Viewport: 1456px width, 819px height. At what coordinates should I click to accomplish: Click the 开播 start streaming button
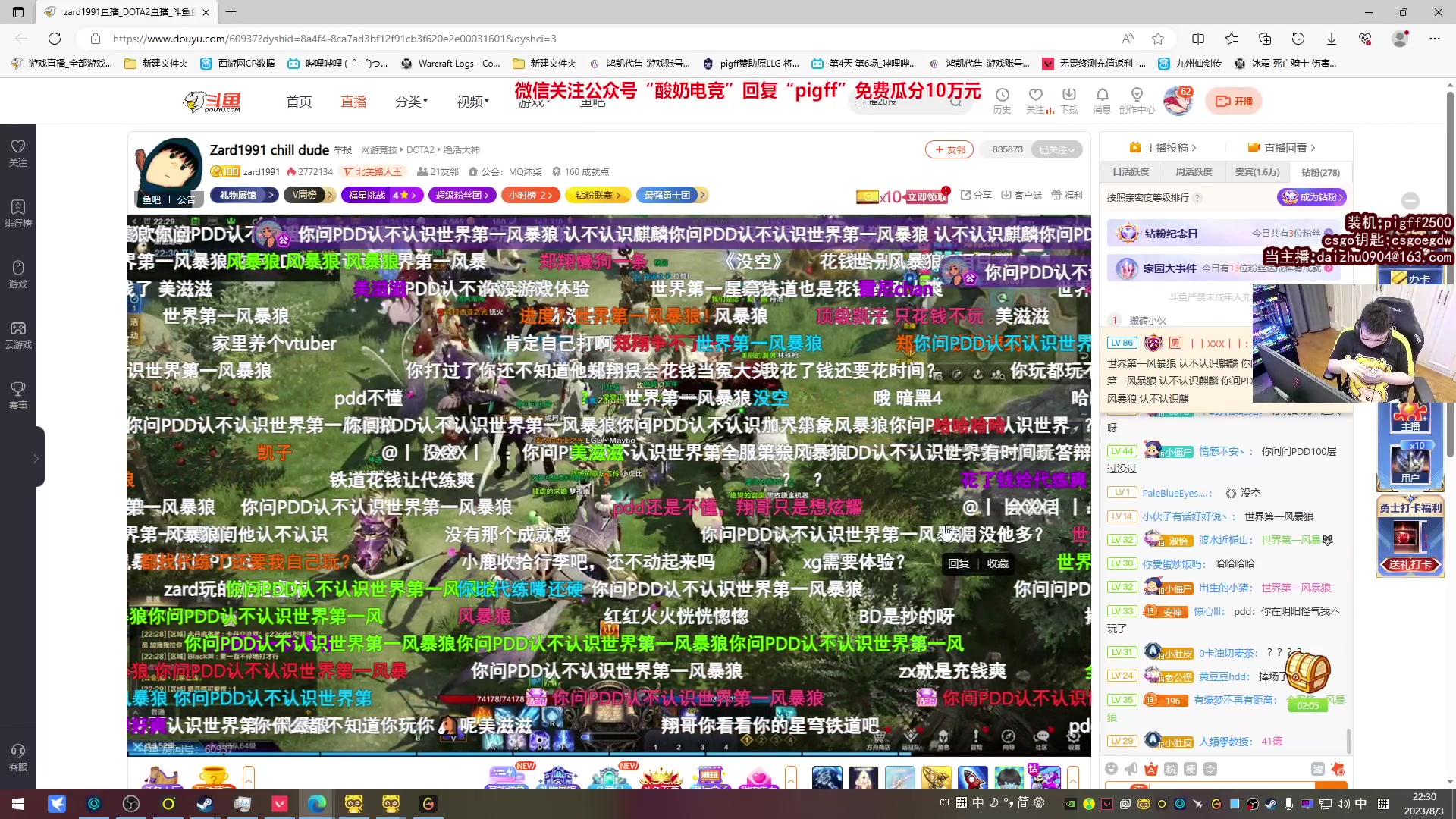[x=1234, y=101]
